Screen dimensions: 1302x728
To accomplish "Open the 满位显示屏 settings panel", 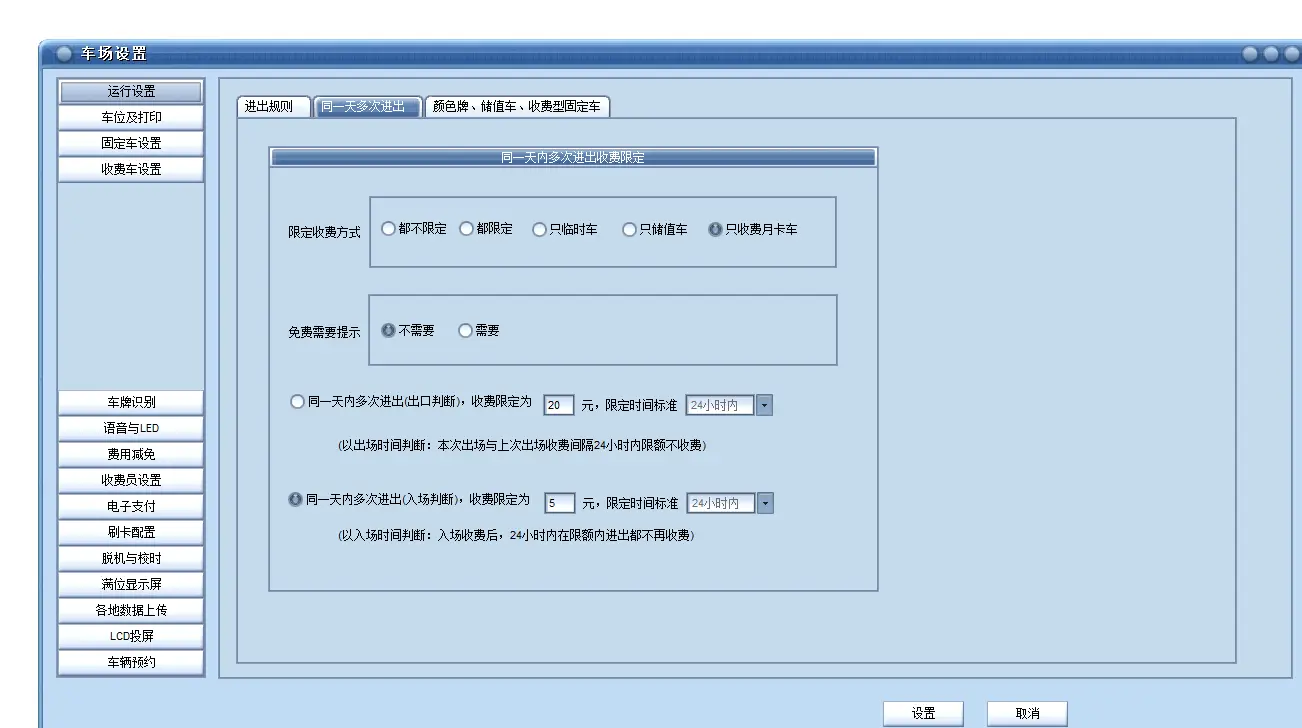I will pyautogui.click(x=131, y=583).
